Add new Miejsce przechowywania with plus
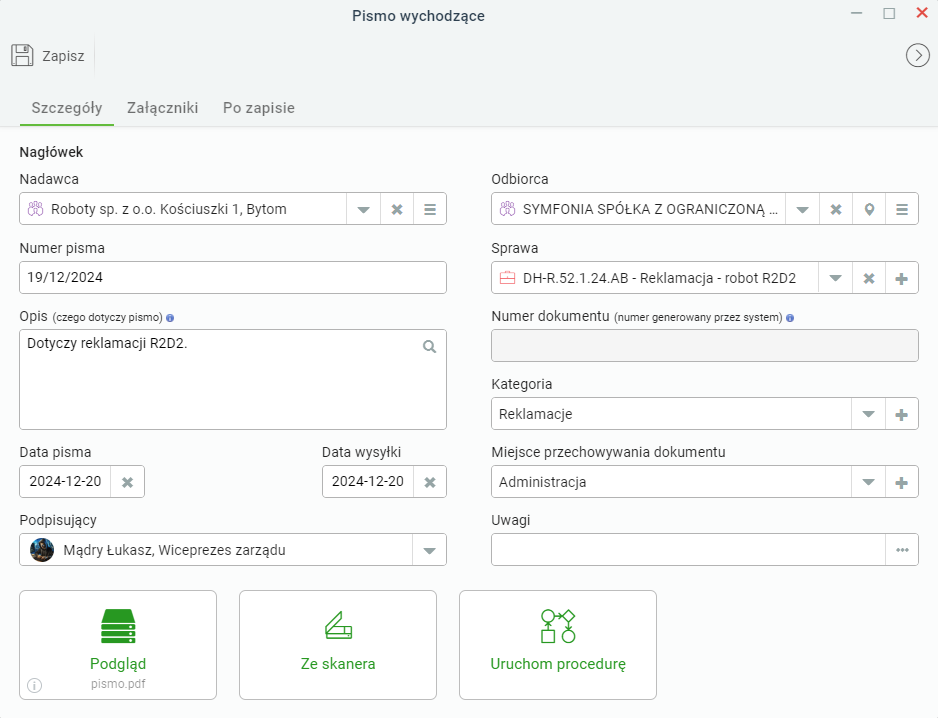938x718 pixels. (x=902, y=482)
